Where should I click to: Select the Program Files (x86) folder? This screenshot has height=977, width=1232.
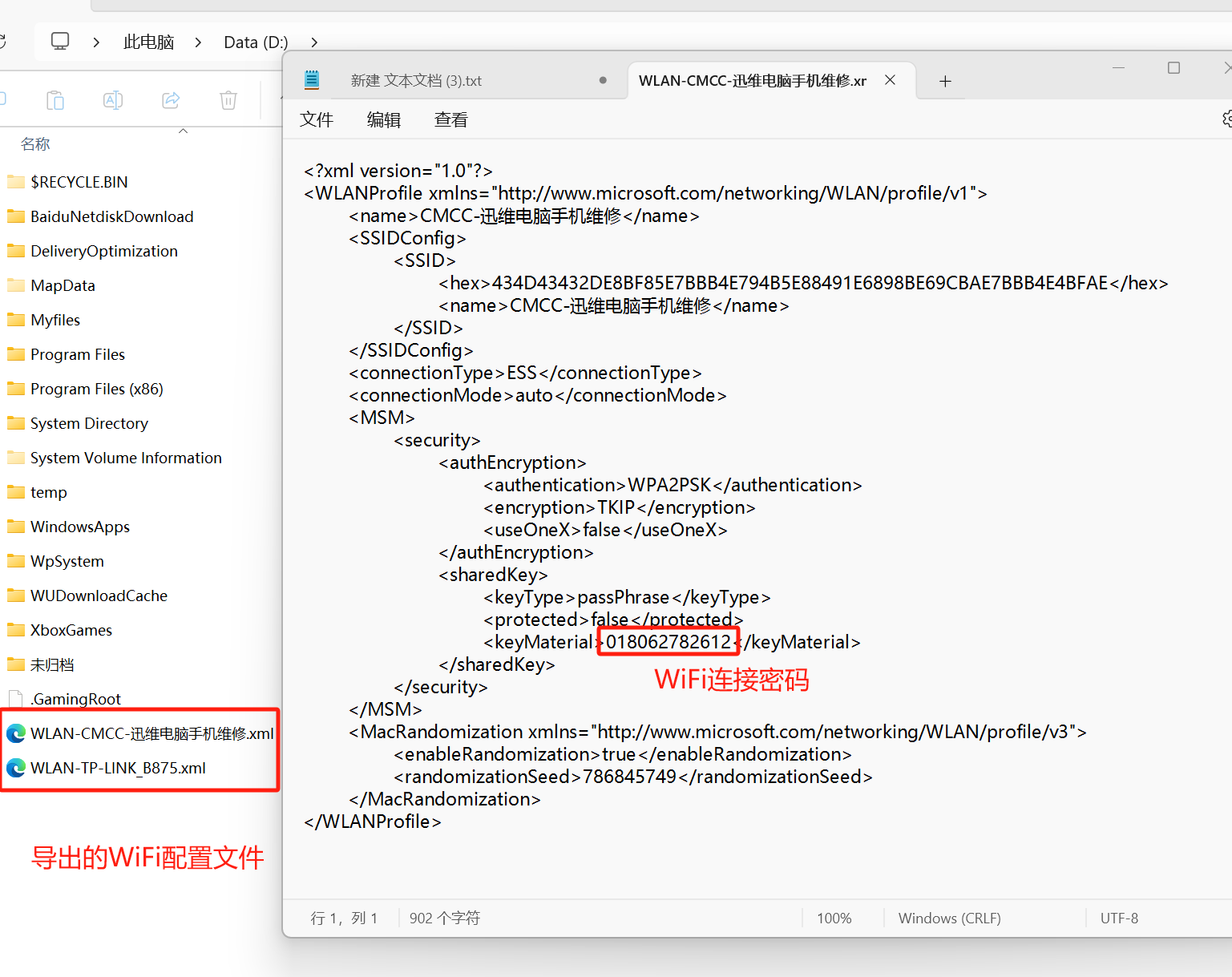(97, 389)
